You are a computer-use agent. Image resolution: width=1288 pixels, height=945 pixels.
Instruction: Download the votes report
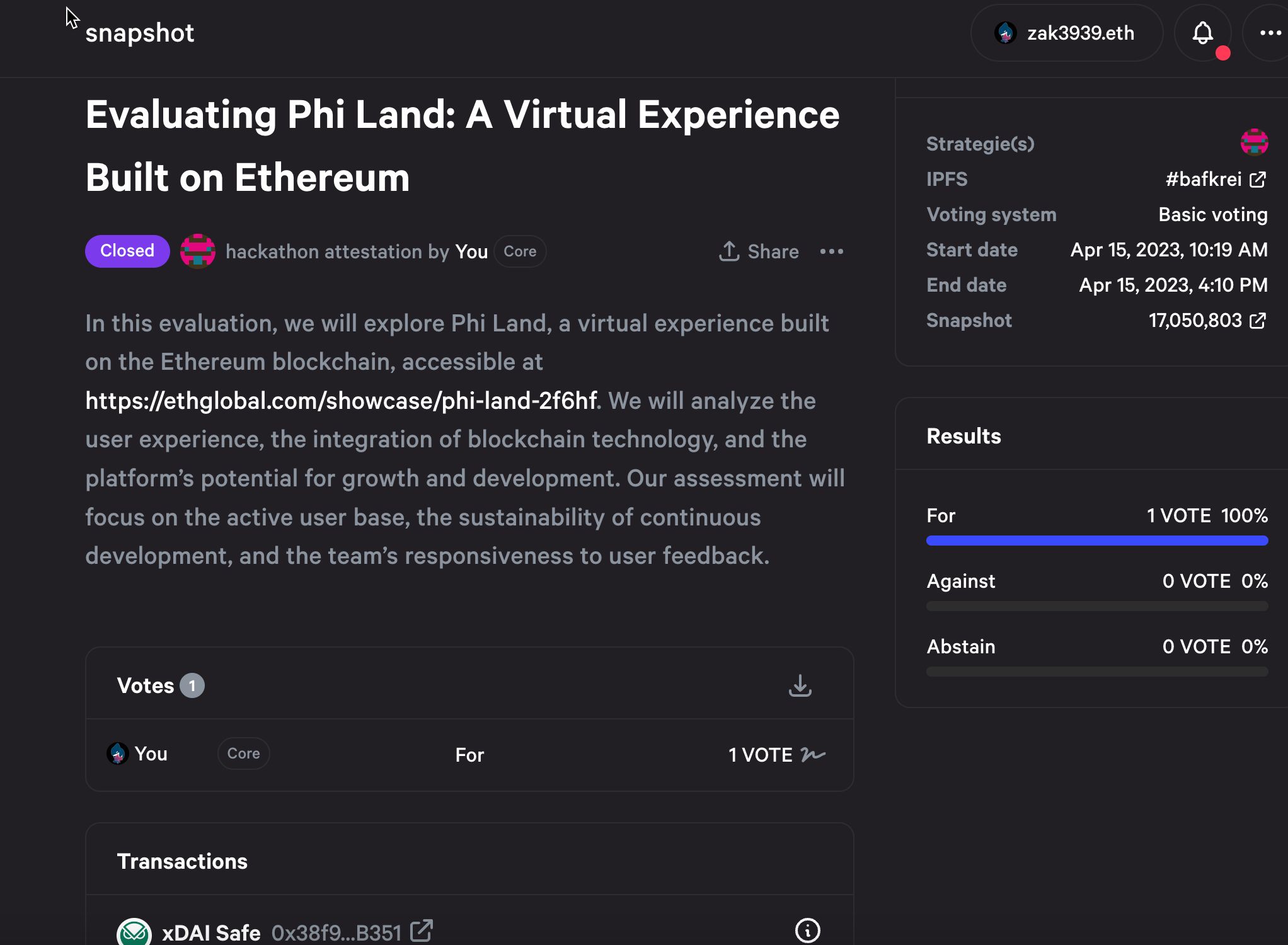point(800,685)
